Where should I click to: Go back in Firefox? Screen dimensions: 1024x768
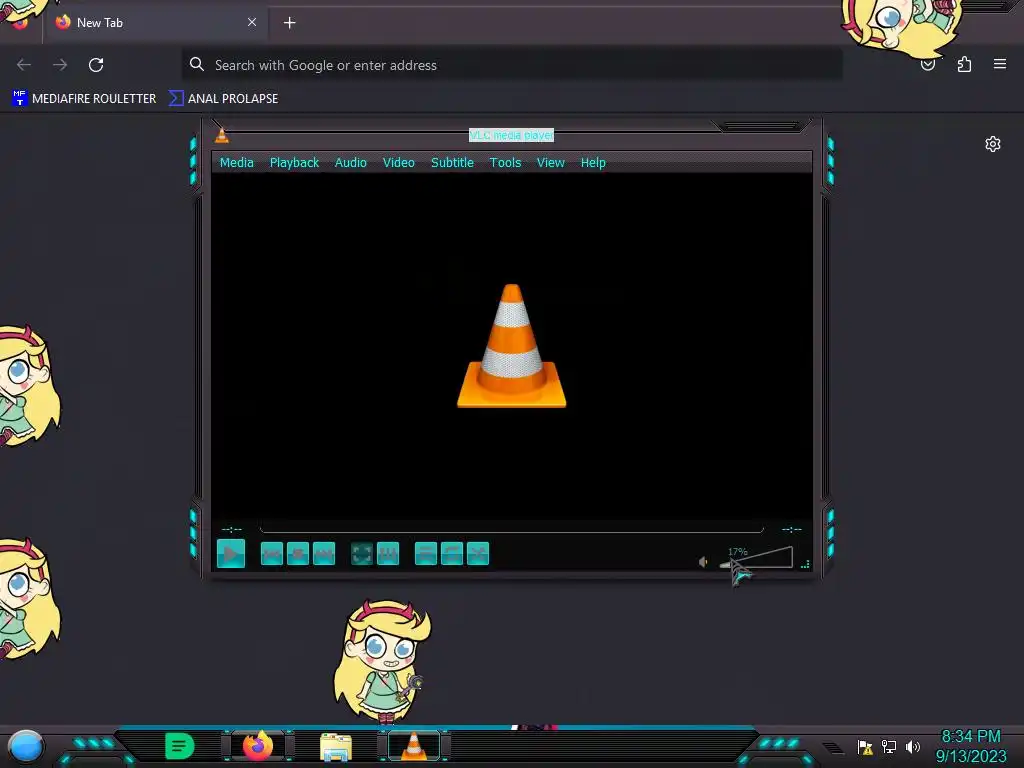point(24,65)
